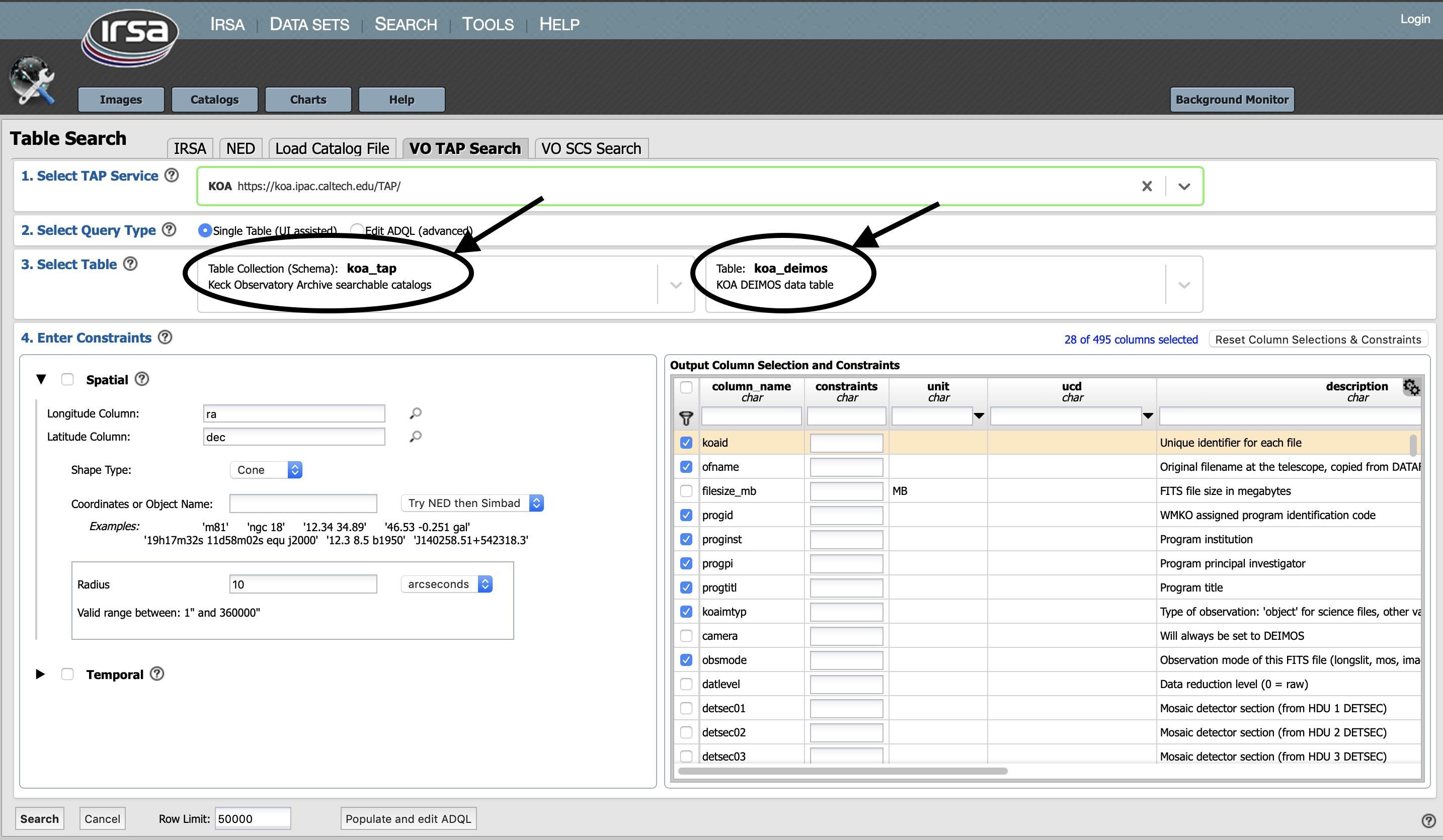
Task: Click the magnifier next to Latitude Column
Action: pos(416,437)
